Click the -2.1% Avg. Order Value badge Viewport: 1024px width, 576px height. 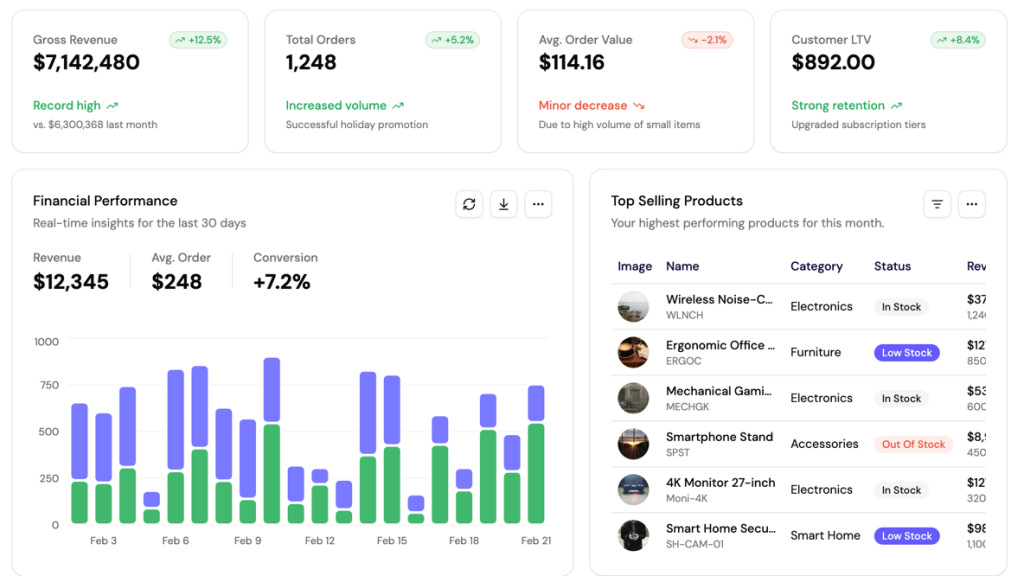[708, 40]
